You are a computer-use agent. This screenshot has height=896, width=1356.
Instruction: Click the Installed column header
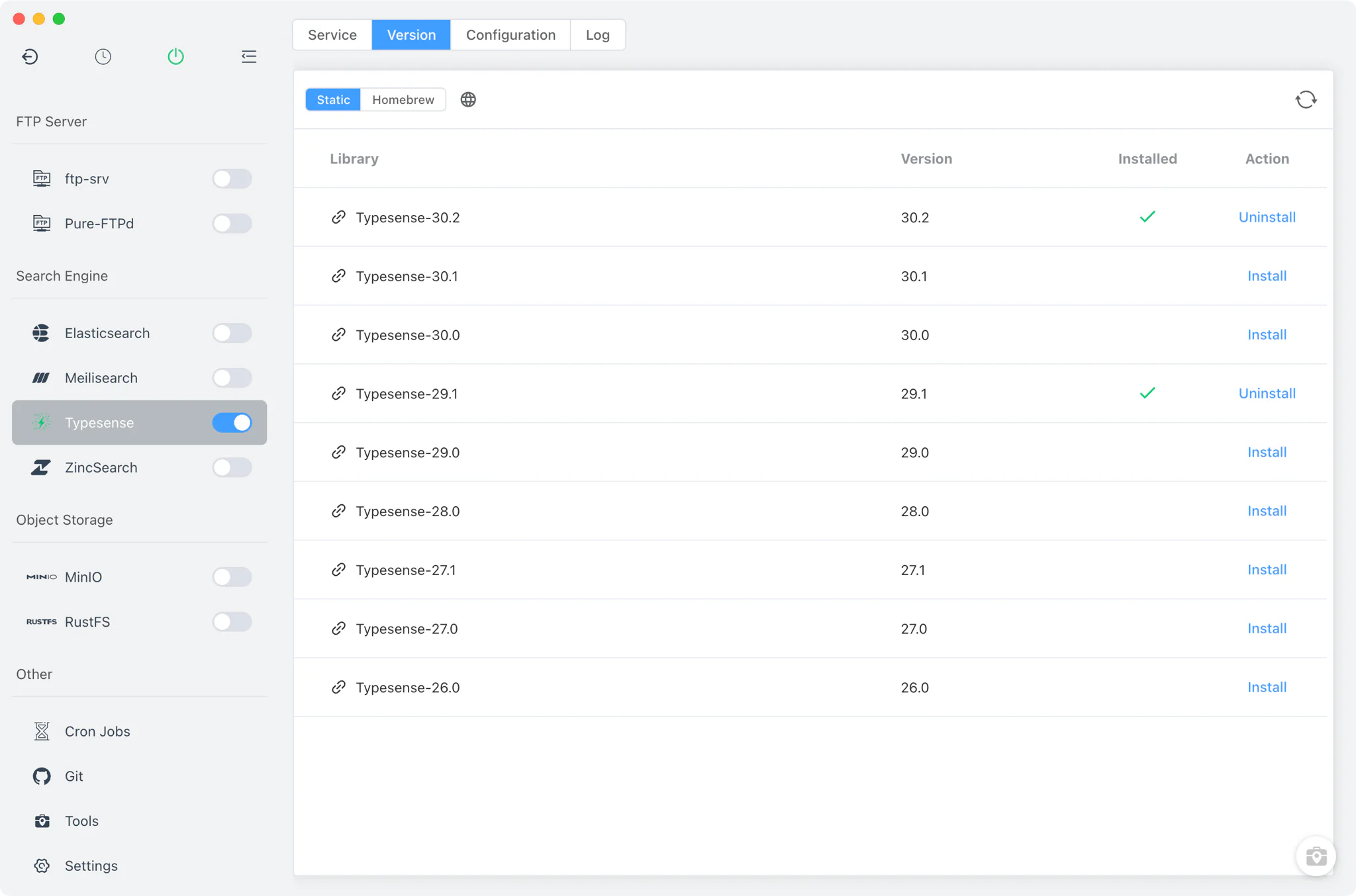(x=1147, y=159)
